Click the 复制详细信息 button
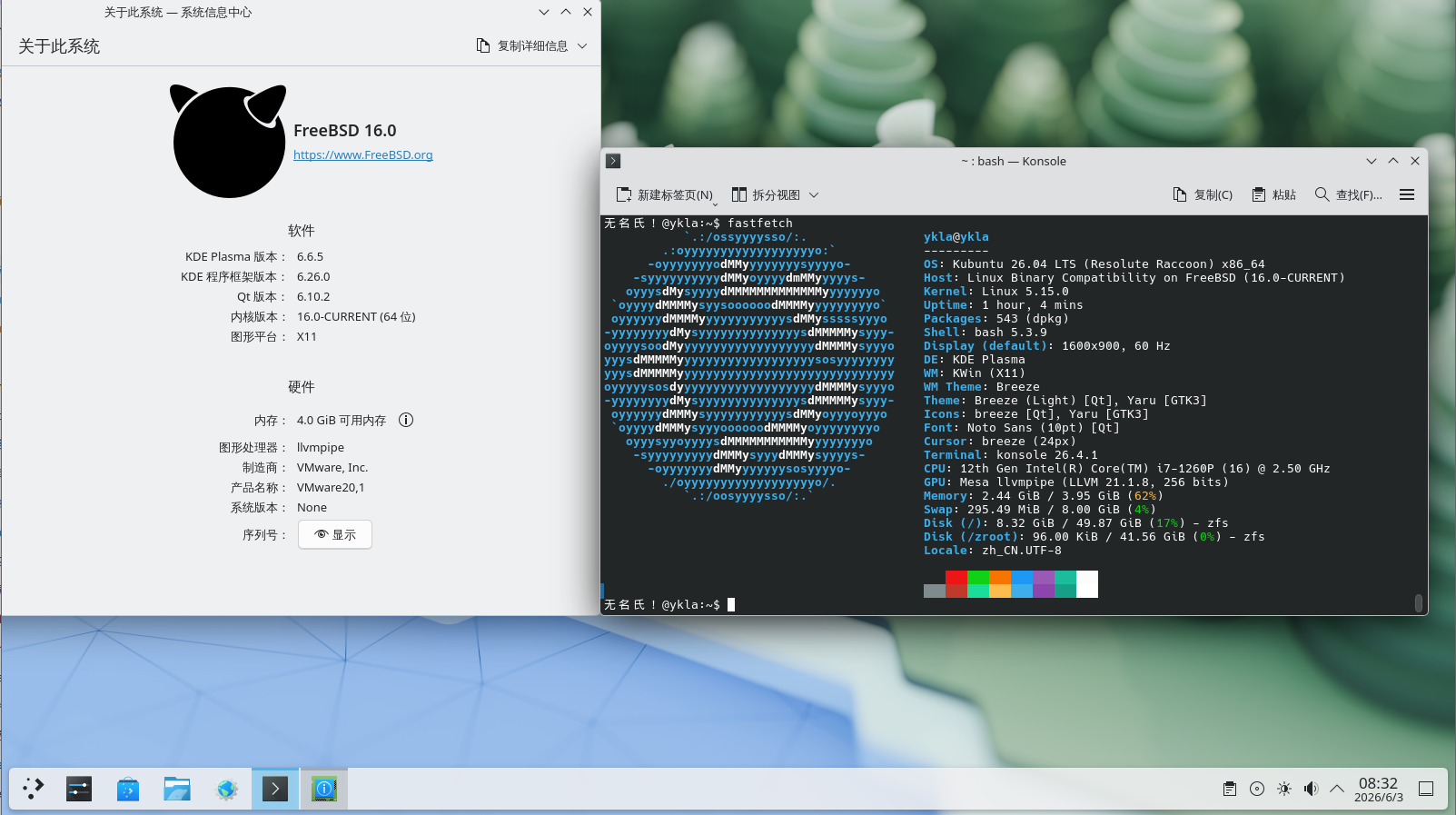1456x815 pixels. [x=522, y=45]
